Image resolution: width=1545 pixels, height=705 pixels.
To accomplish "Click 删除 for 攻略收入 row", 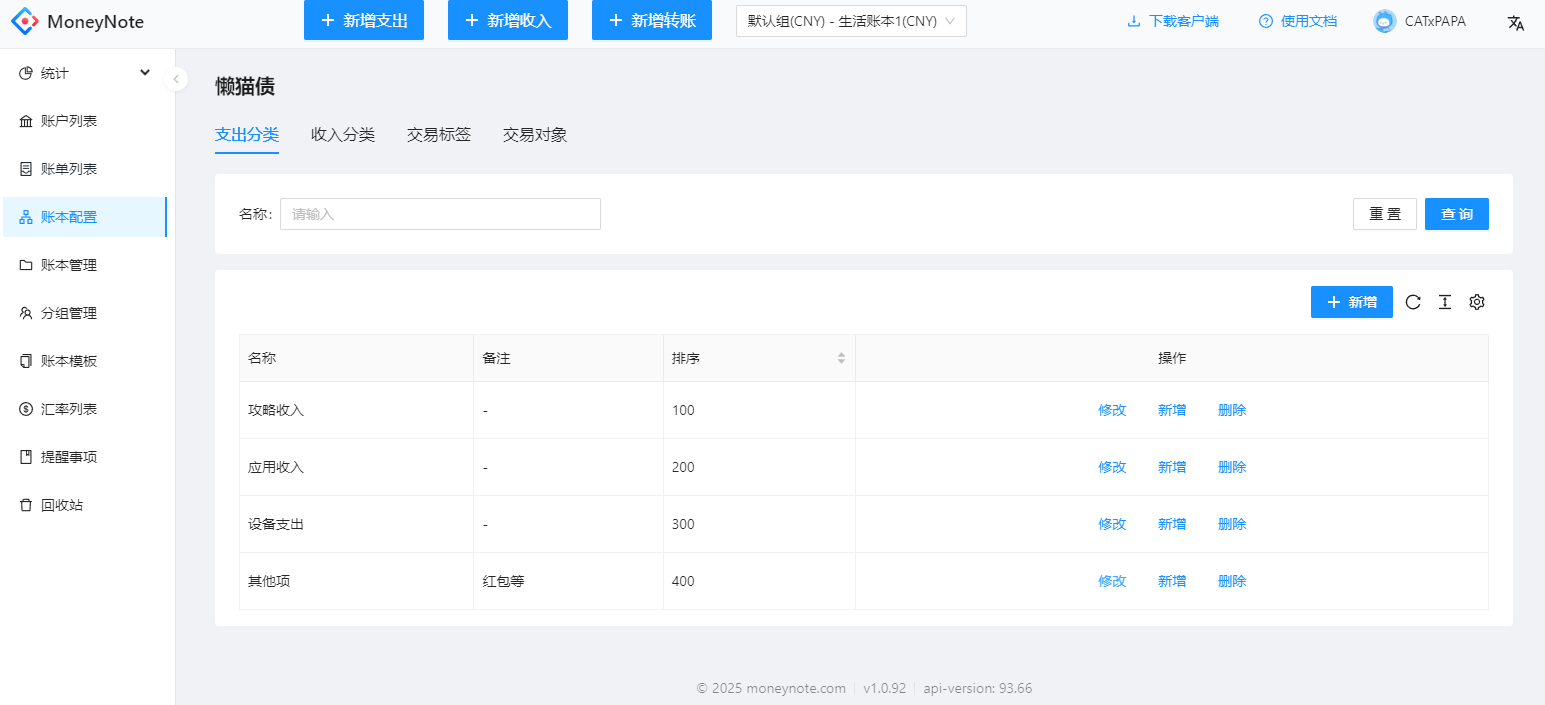I will pyautogui.click(x=1232, y=410).
